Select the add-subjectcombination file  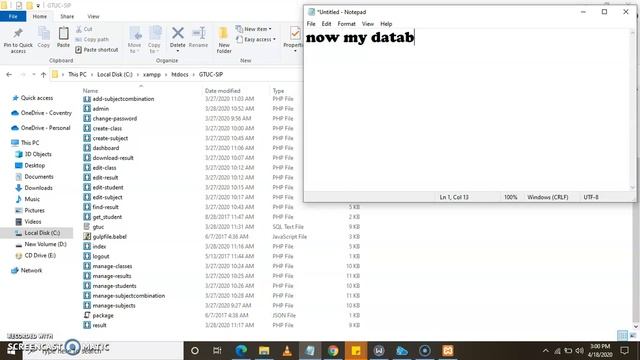pos(123,99)
